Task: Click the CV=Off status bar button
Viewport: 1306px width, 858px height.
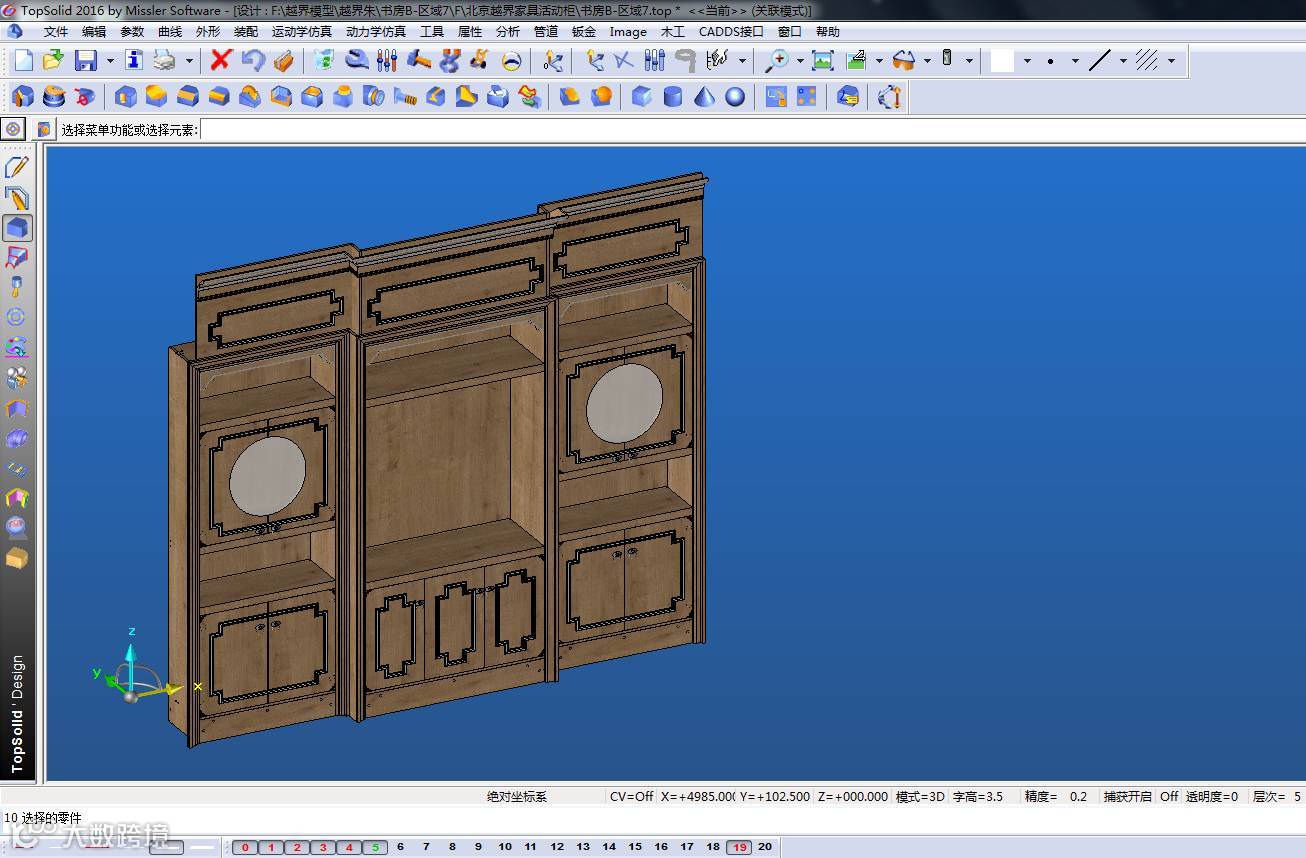Action: (x=631, y=797)
